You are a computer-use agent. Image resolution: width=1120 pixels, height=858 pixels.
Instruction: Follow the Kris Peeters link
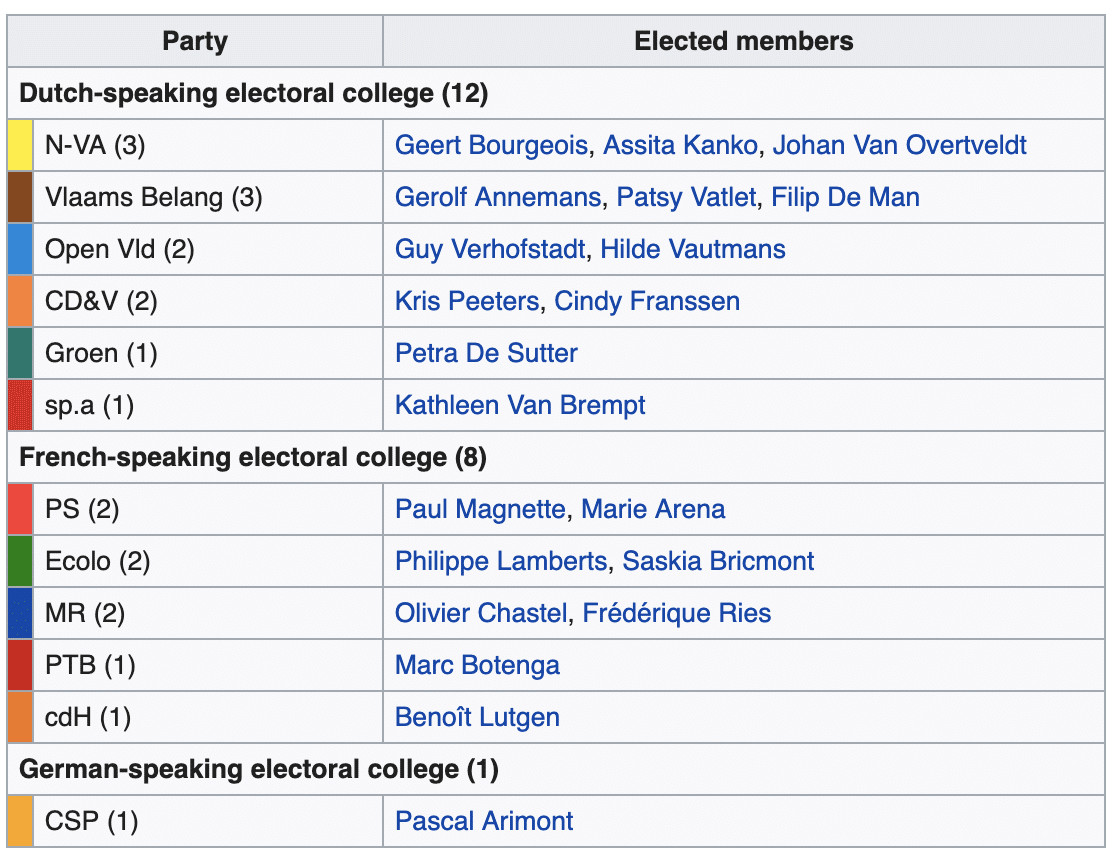[x=466, y=302]
